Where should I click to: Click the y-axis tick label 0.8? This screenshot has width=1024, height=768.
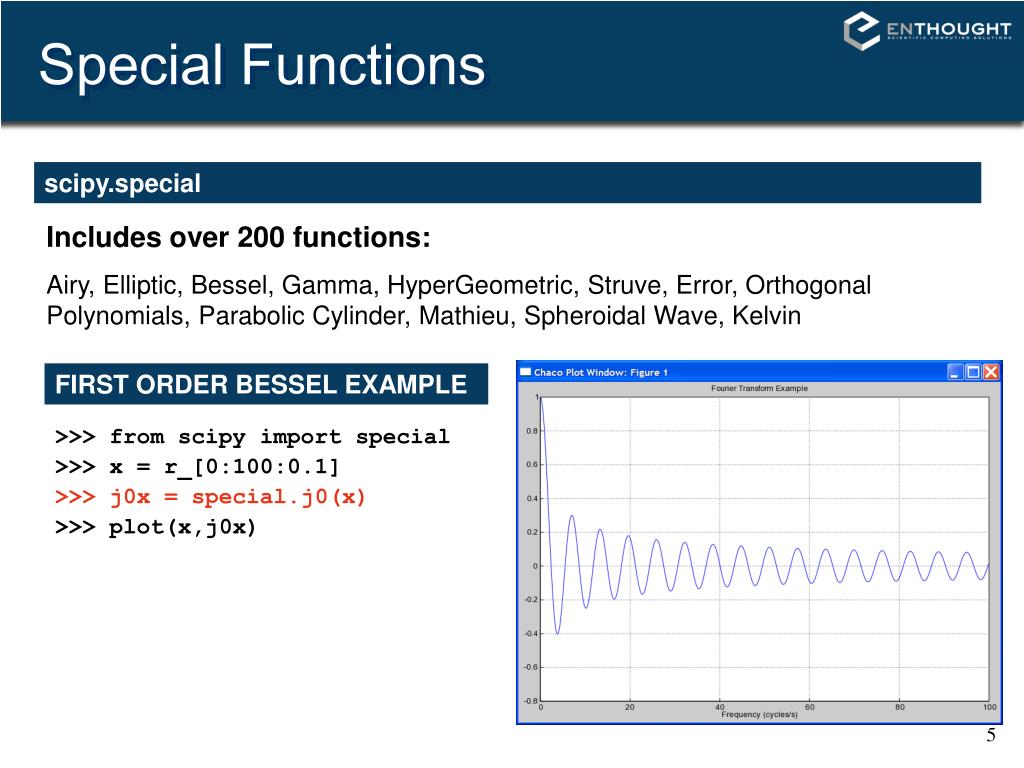point(532,431)
